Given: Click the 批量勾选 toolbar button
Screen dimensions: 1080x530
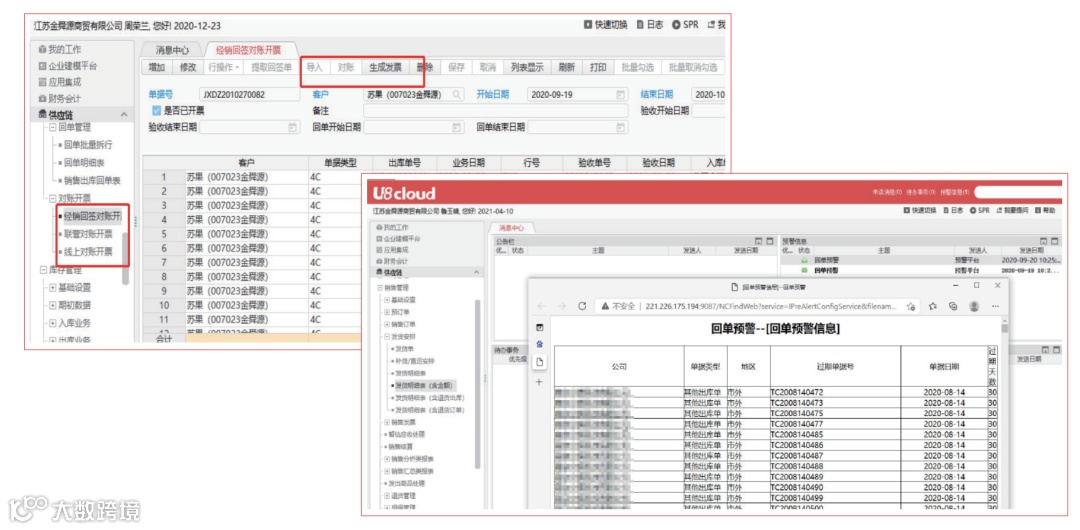Looking at the screenshot, I should (x=637, y=68).
